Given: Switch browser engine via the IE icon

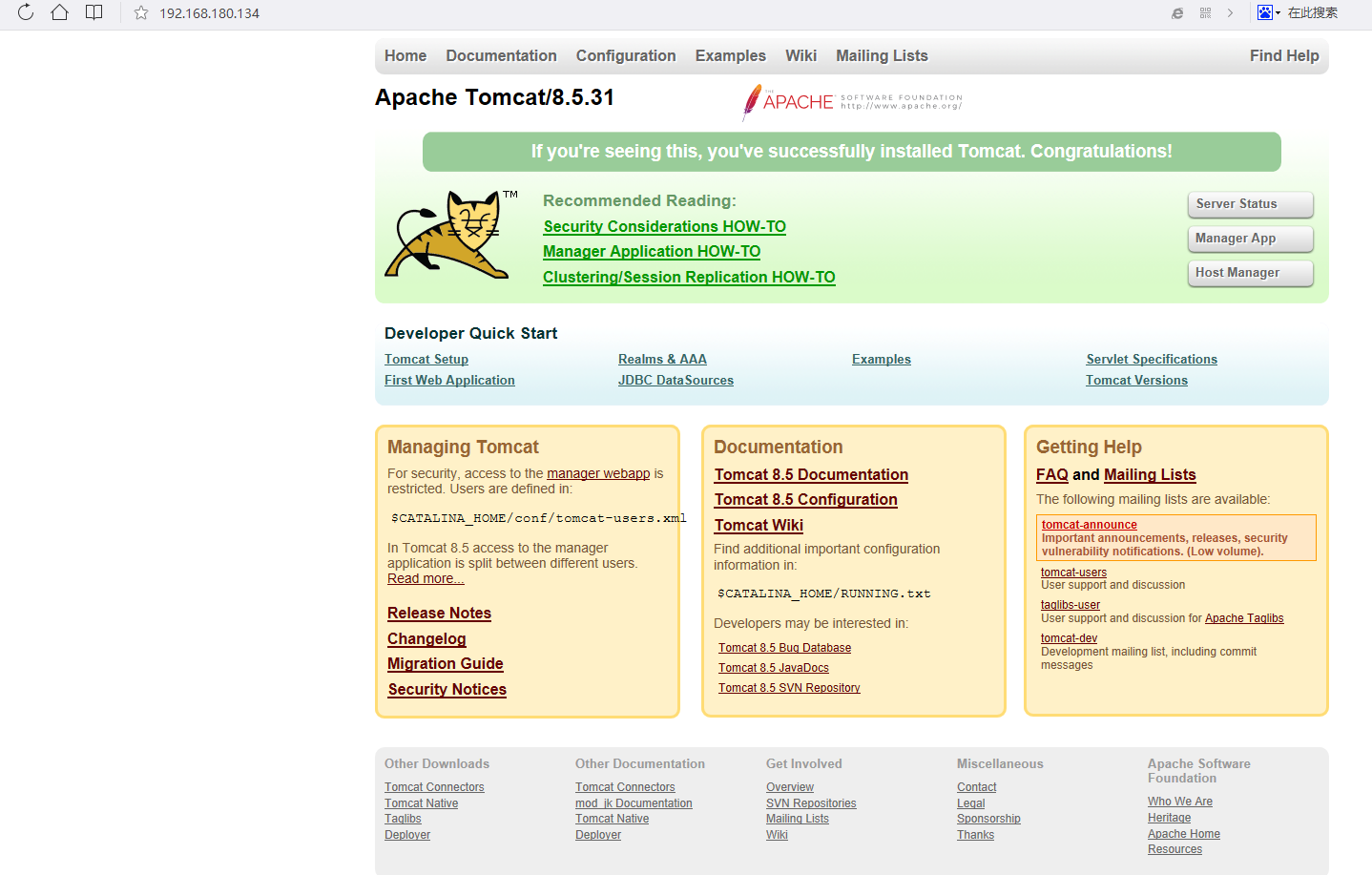Looking at the screenshot, I should (1177, 13).
